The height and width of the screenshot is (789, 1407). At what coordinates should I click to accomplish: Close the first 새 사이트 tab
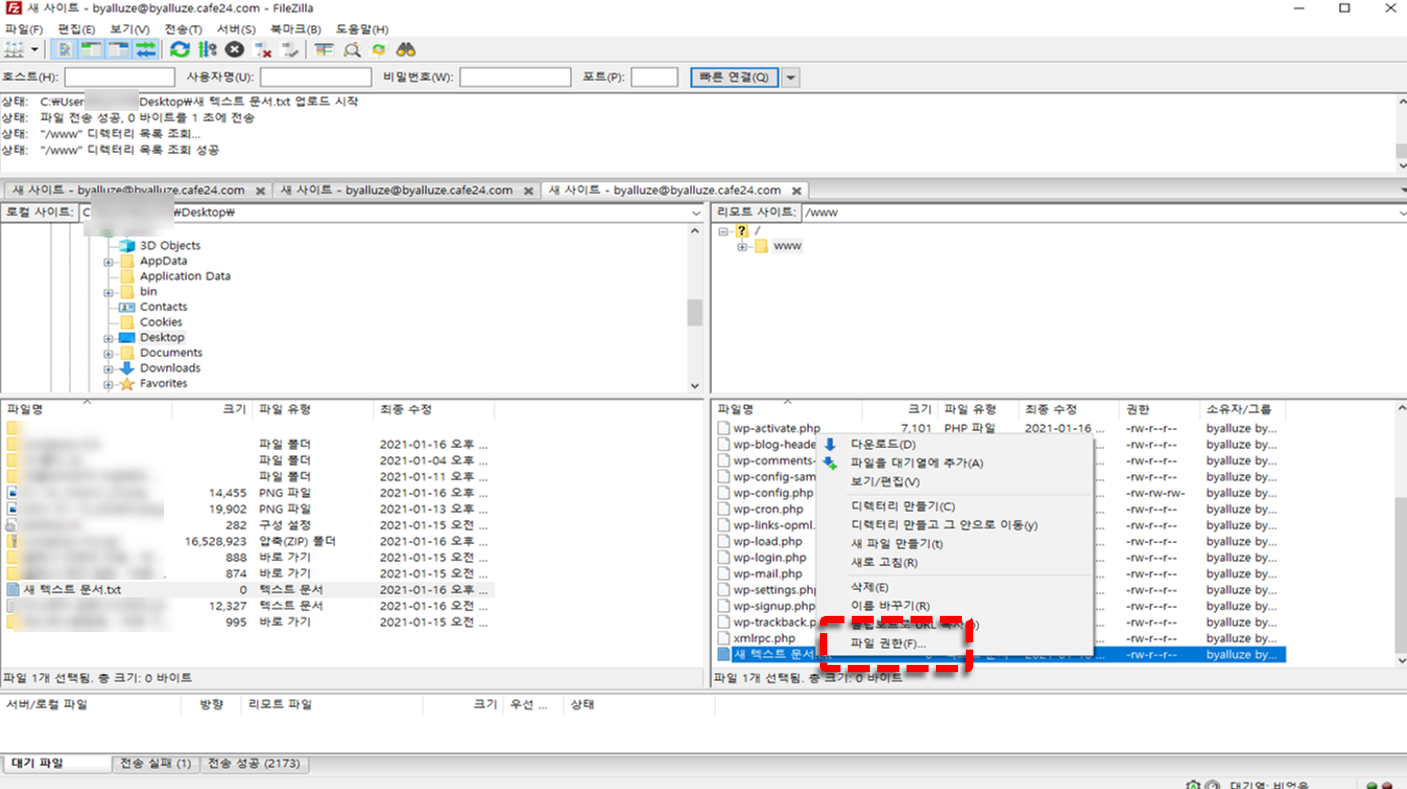(261, 190)
